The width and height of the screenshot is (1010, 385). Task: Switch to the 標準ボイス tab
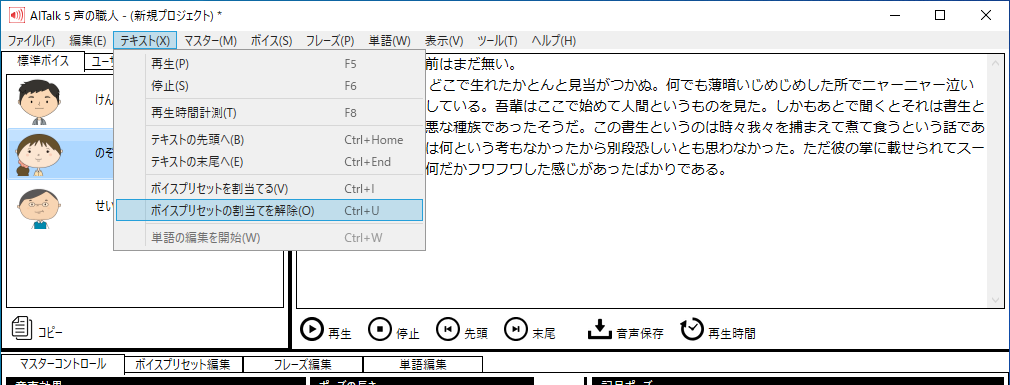click(x=43, y=61)
